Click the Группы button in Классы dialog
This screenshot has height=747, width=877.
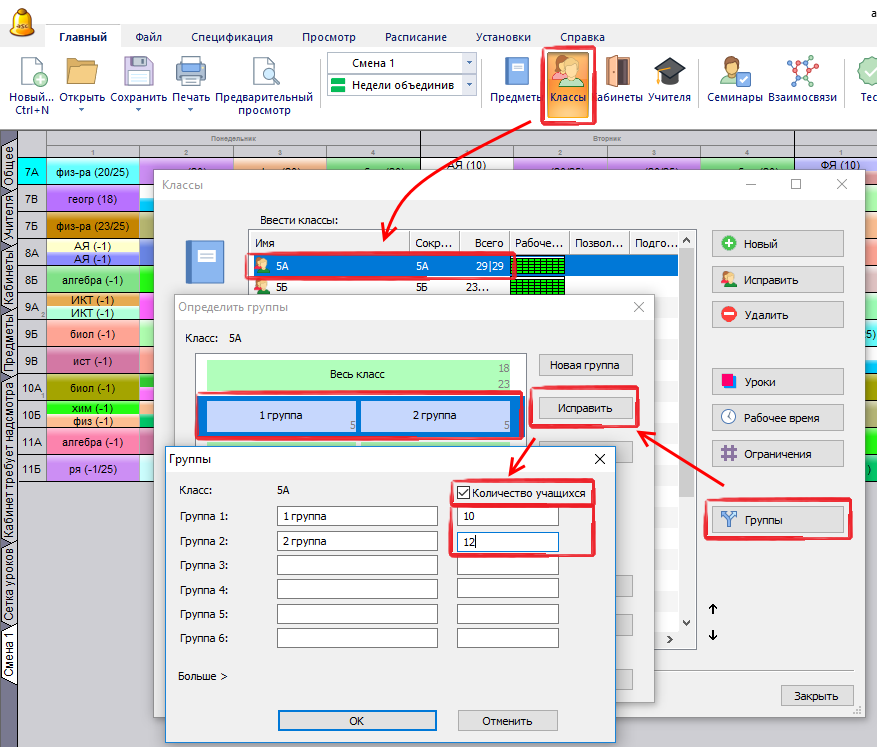[x=778, y=519]
